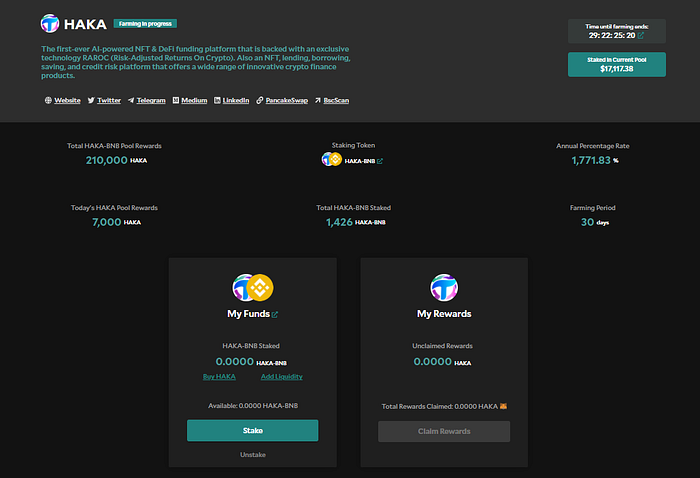
Task: Open the external link icon beside farming timer
Action: (x=641, y=35)
